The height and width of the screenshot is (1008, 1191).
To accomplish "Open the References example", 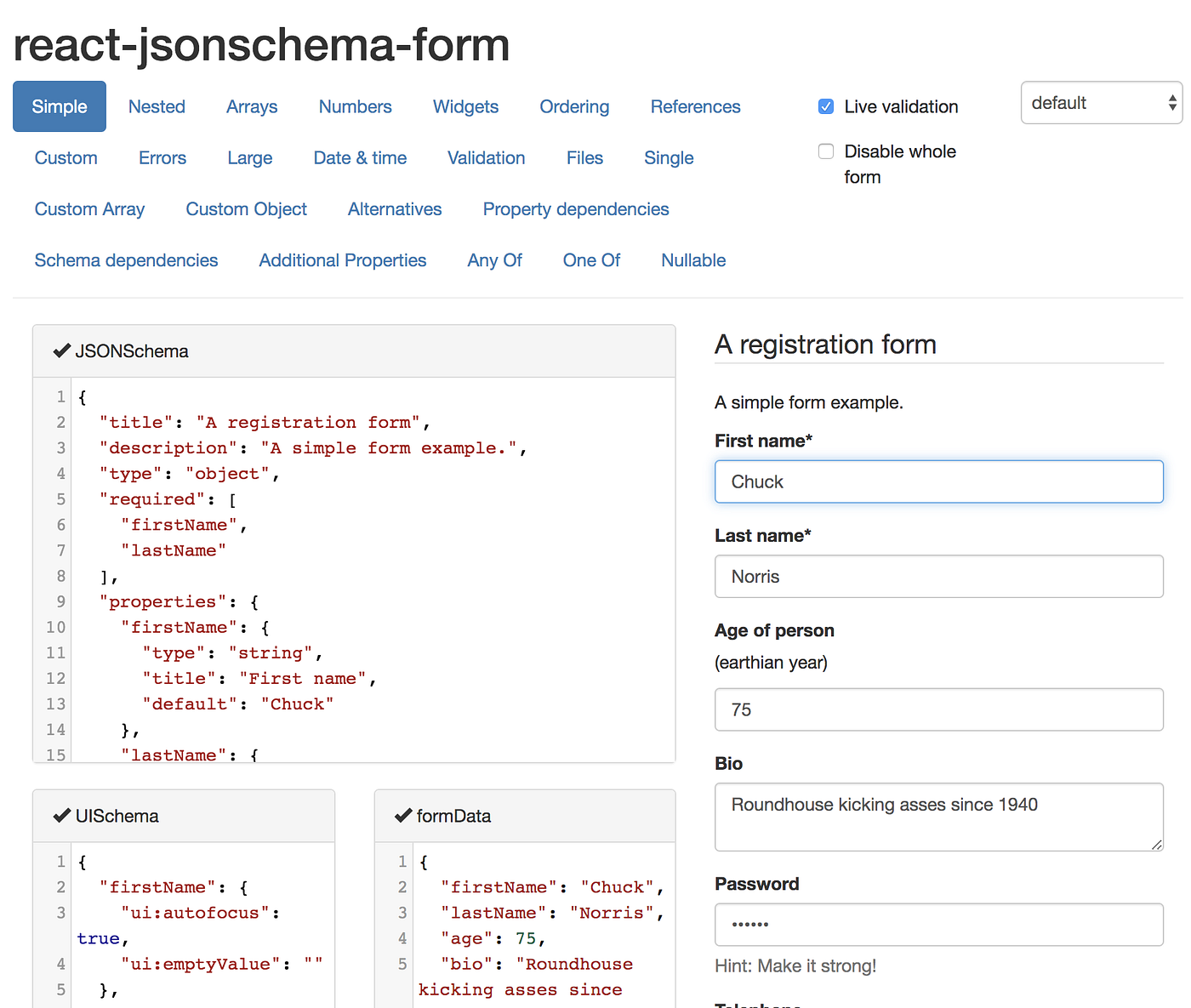I will click(x=695, y=106).
